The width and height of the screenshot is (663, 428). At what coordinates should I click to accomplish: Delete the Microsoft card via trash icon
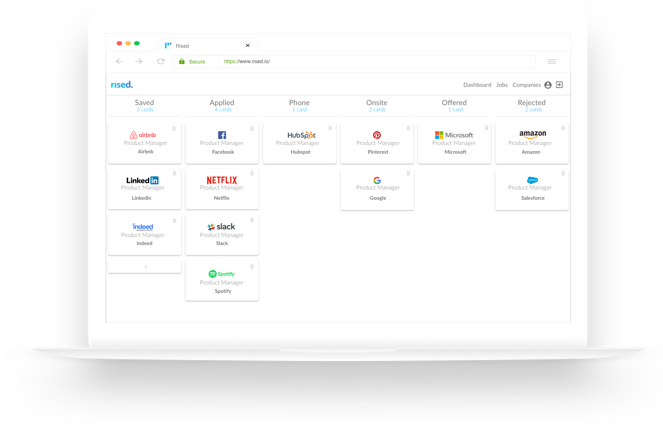point(487,128)
